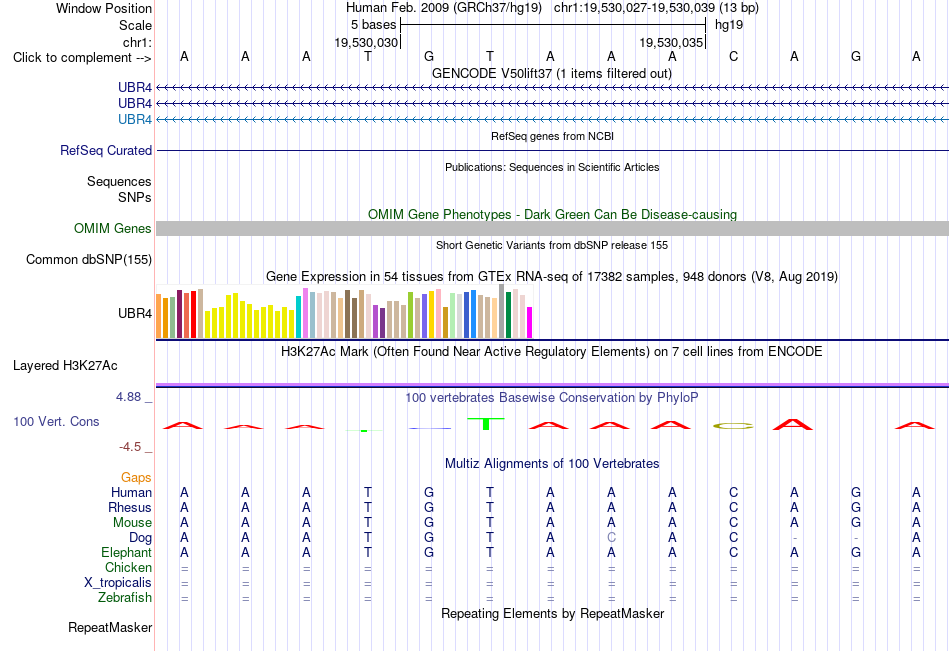Click the chr1:19,530,027-19,530,039 position text

tap(656, 8)
